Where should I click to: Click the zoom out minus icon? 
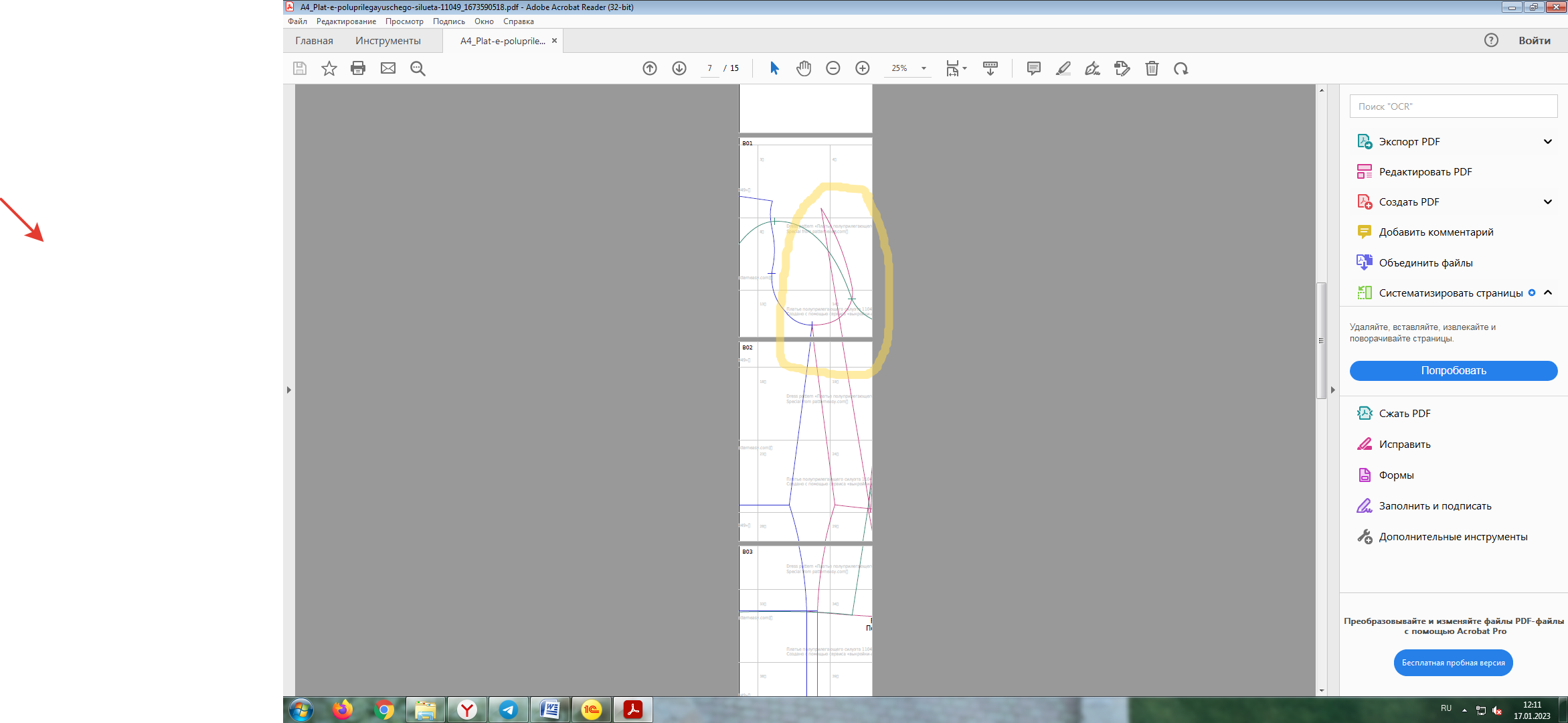point(833,68)
